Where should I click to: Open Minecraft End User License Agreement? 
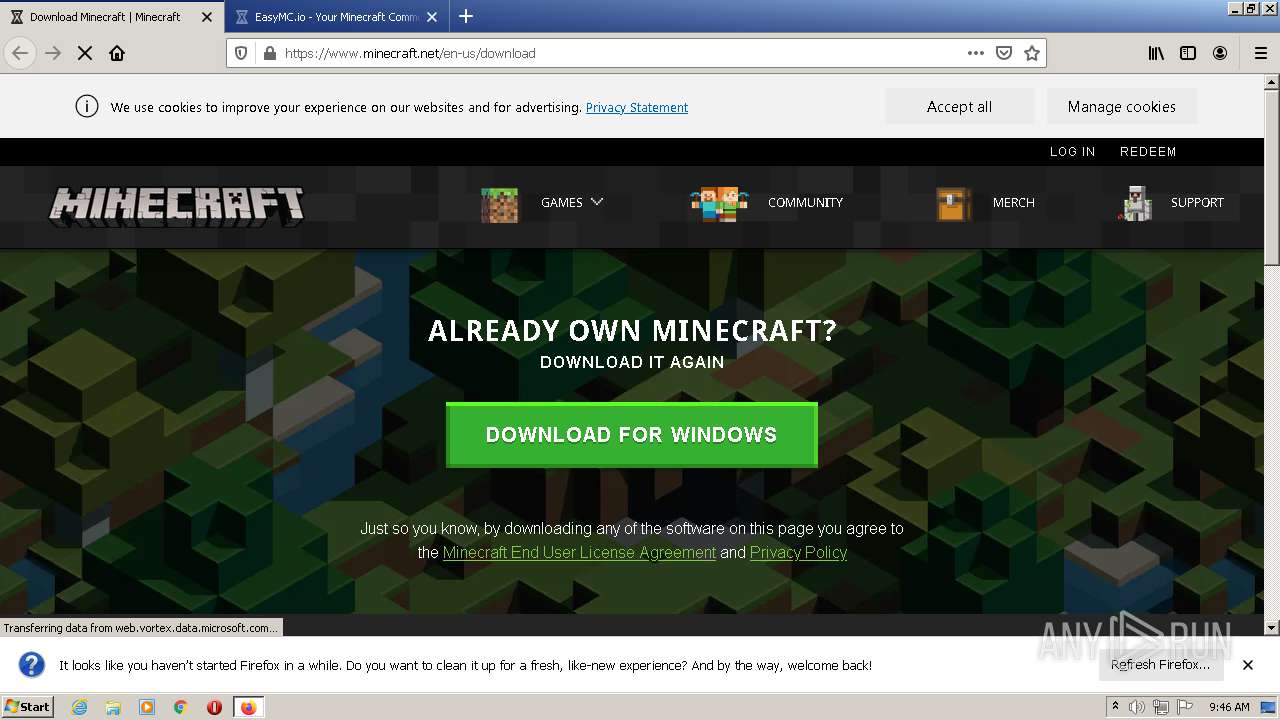coord(579,552)
